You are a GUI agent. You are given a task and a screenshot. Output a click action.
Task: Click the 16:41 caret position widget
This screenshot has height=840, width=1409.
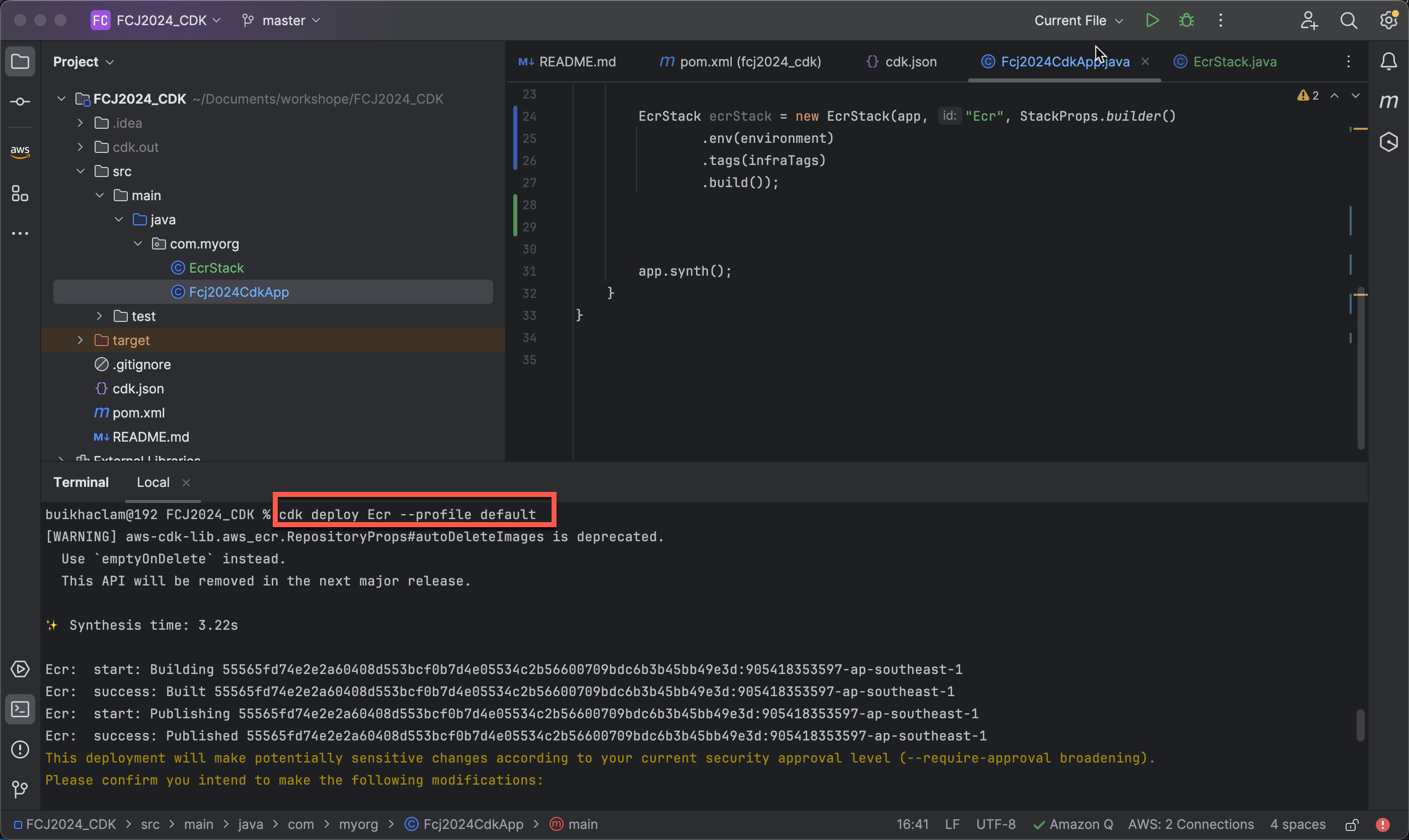[x=912, y=824]
